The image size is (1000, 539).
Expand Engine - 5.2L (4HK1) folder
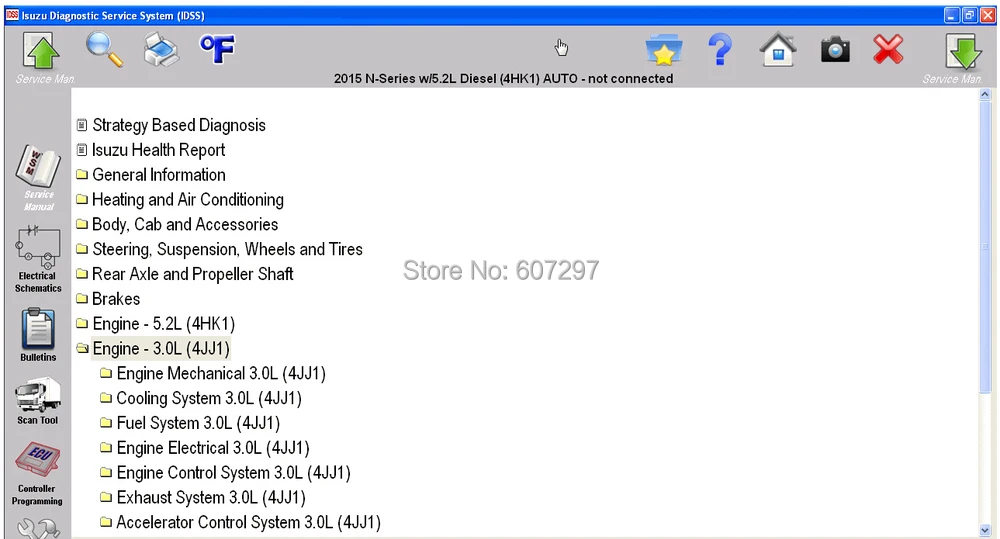156,324
